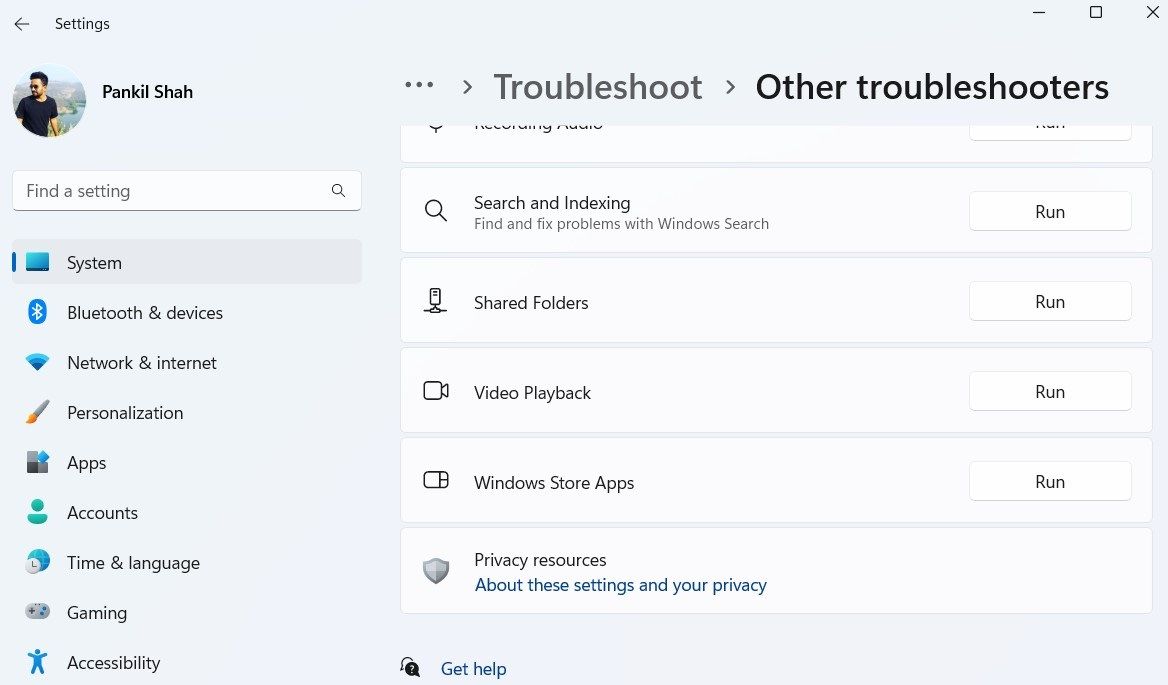Viewport: 1168px width, 685px height.
Task: Select System in the sidebar
Action: (187, 262)
